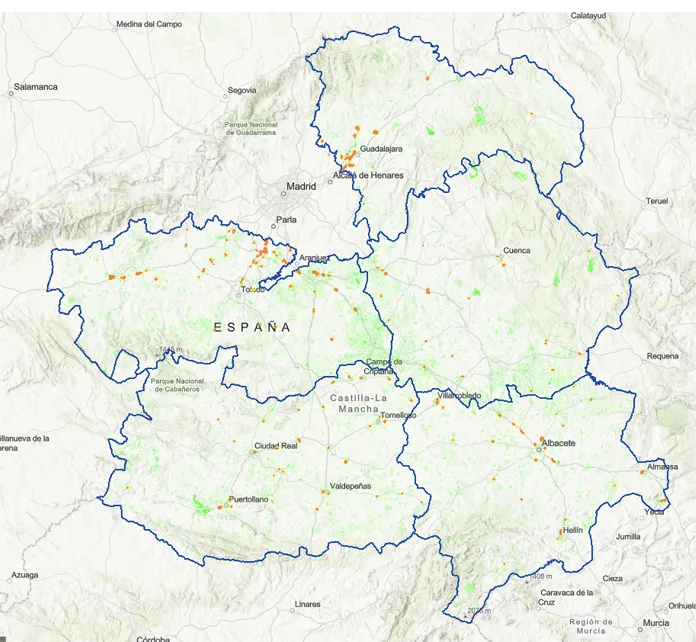Click the Guadalajara city label

pyautogui.click(x=381, y=149)
